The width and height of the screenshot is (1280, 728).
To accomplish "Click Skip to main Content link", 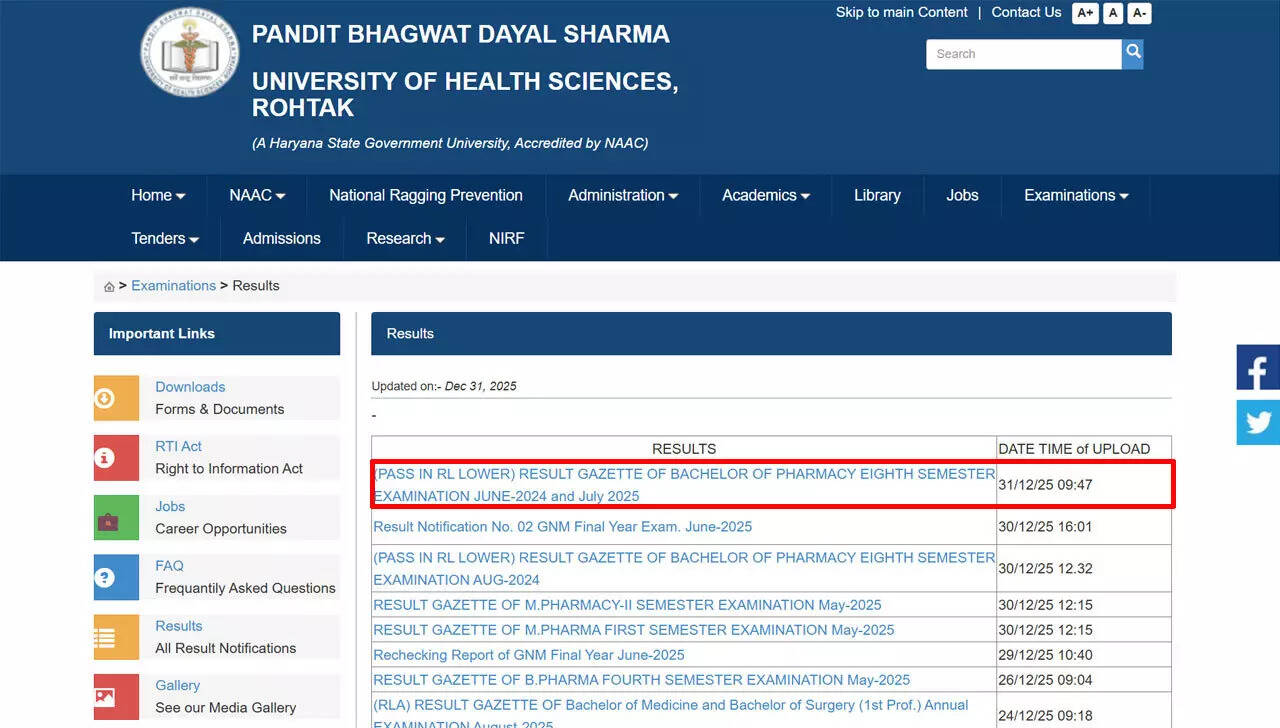I will pos(901,13).
